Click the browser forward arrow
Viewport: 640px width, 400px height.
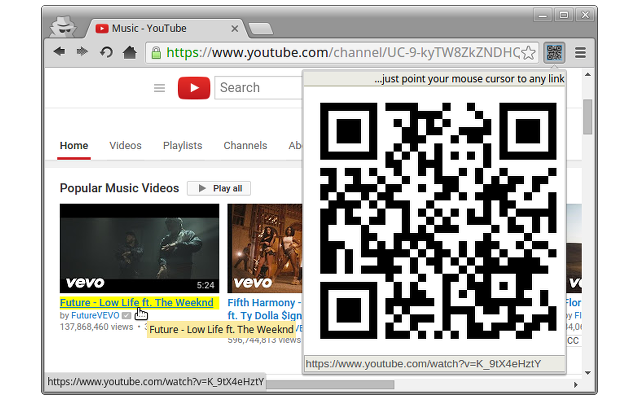[82, 52]
